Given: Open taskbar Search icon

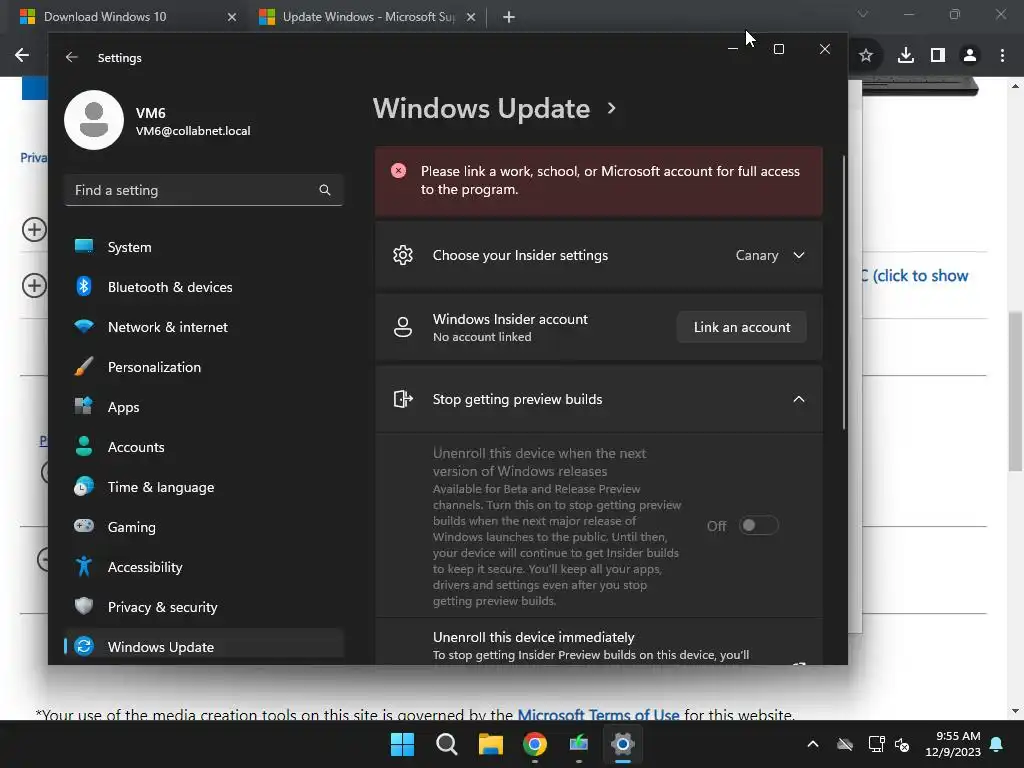Looking at the screenshot, I should click(x=447, y=744).
